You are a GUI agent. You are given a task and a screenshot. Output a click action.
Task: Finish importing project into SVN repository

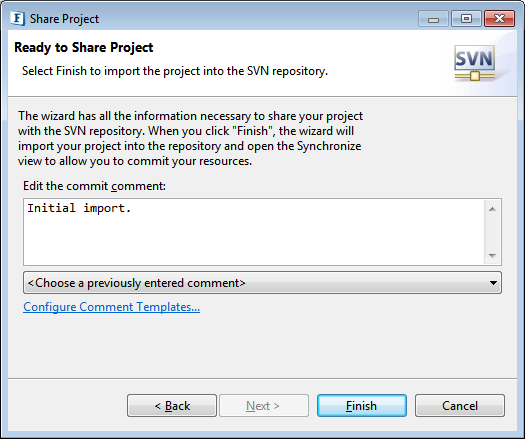click(362, 406)
